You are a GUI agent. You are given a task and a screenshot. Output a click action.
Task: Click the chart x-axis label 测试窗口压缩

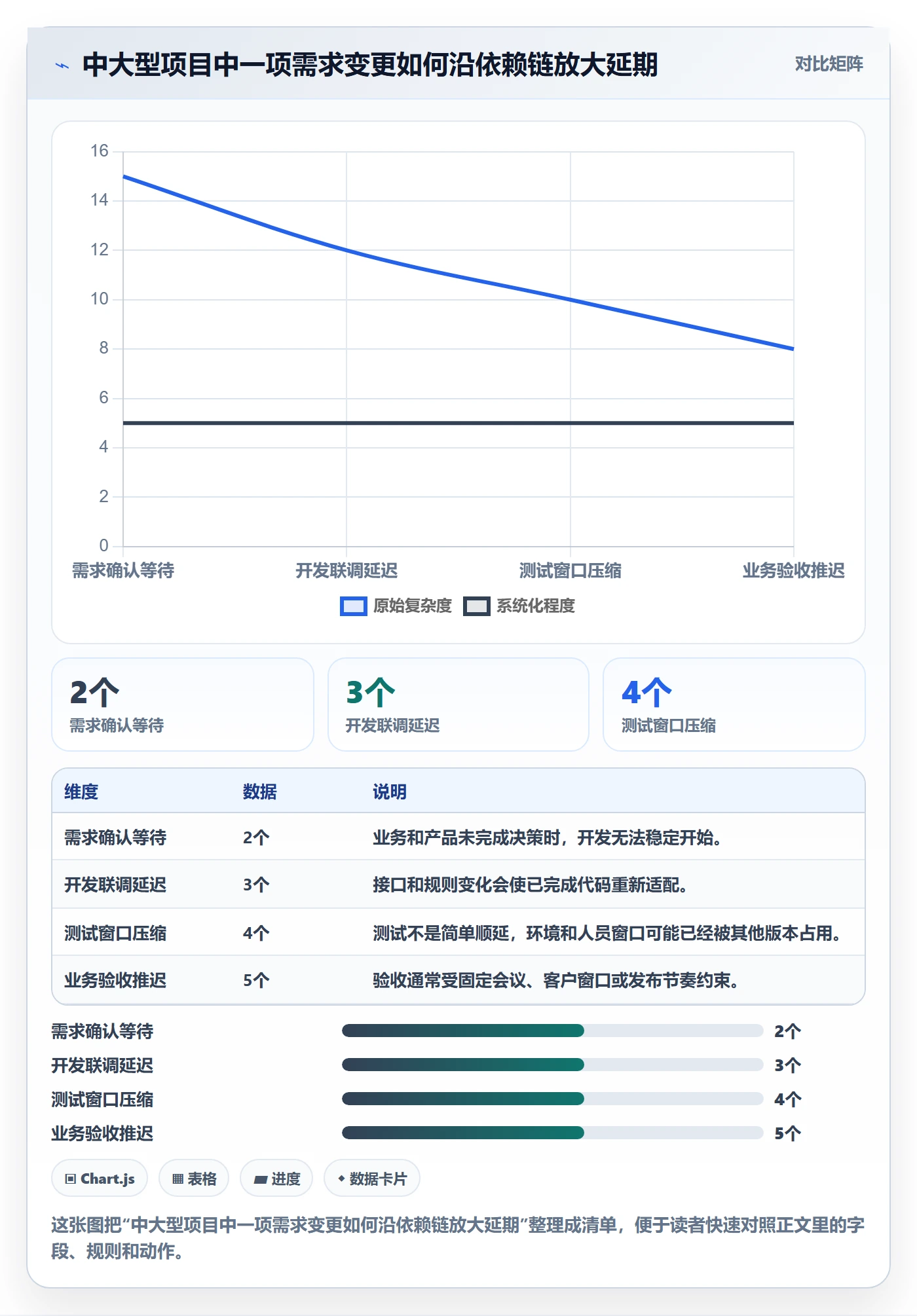pyautogui.click(x=571, y=571)
